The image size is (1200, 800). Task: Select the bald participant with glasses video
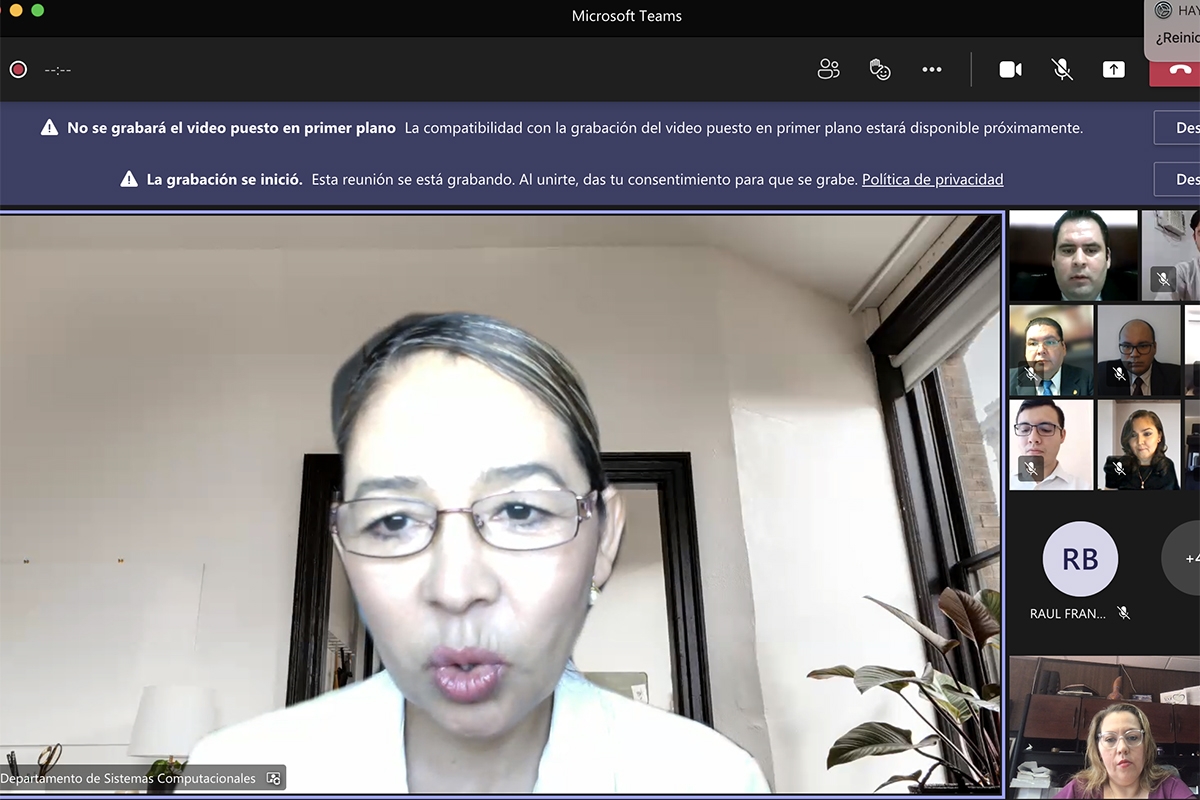click(x=1139, y=350)
